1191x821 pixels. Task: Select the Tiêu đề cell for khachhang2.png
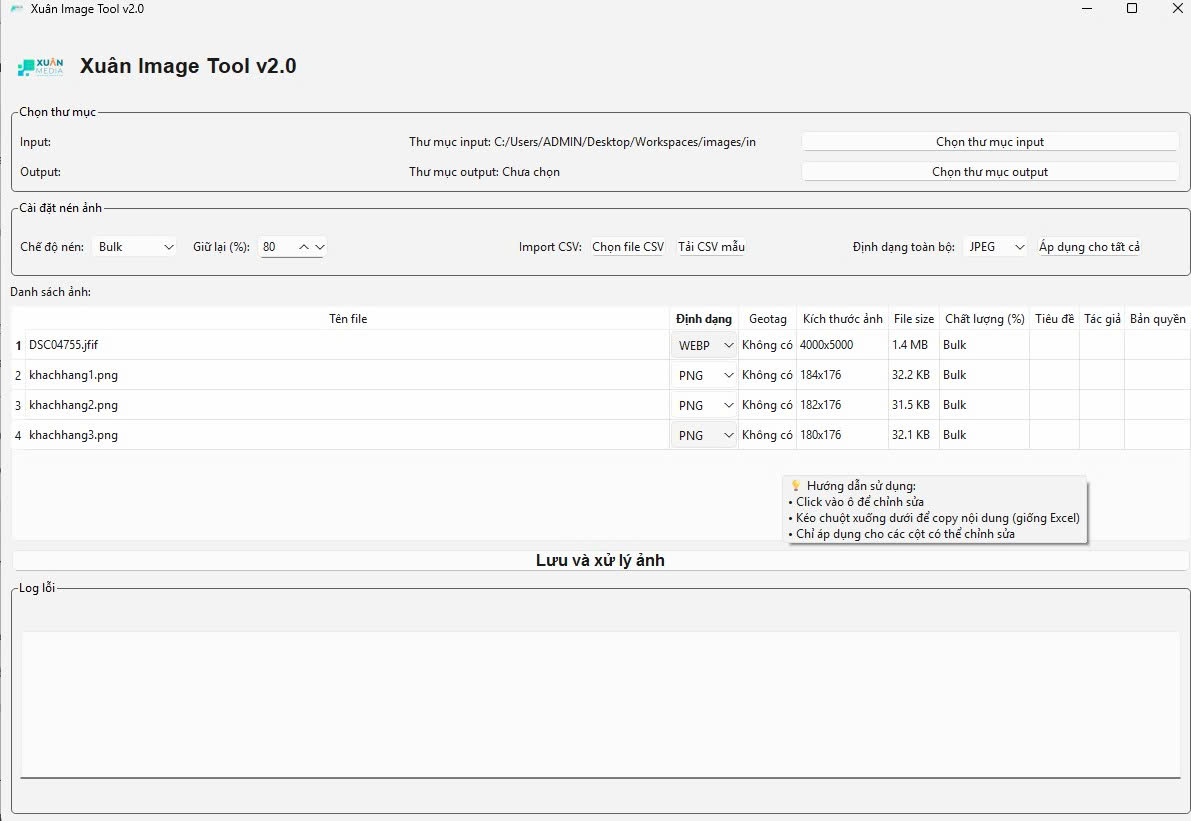click(1054, 405)
